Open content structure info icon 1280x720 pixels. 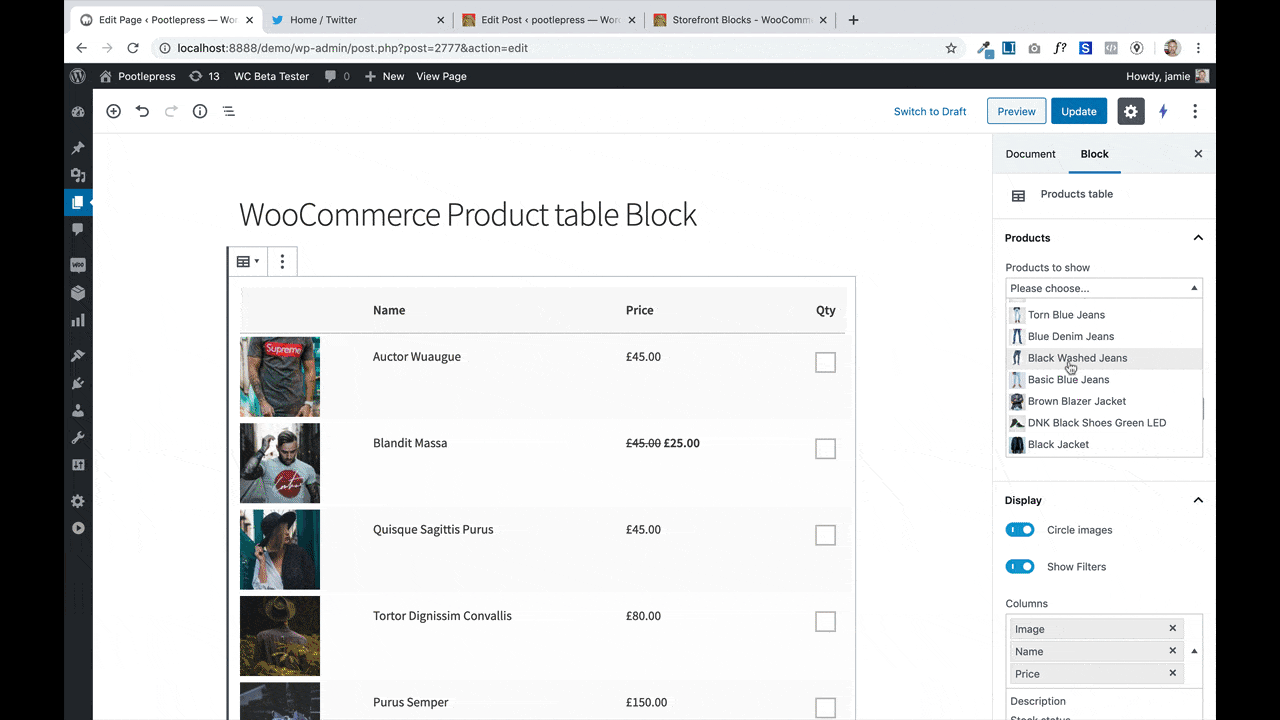[200, 111]
